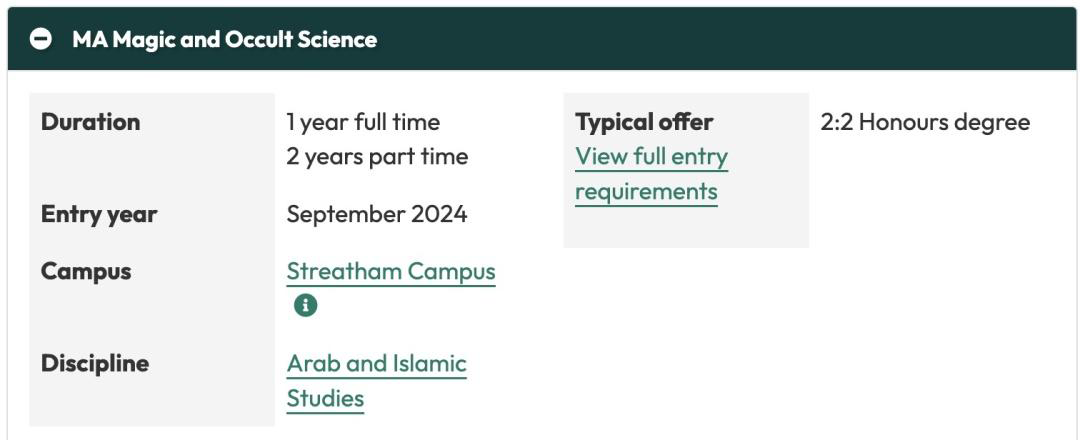
Task: Collapse the MA Magic and Occult Science section
Action: click(41, 39)
